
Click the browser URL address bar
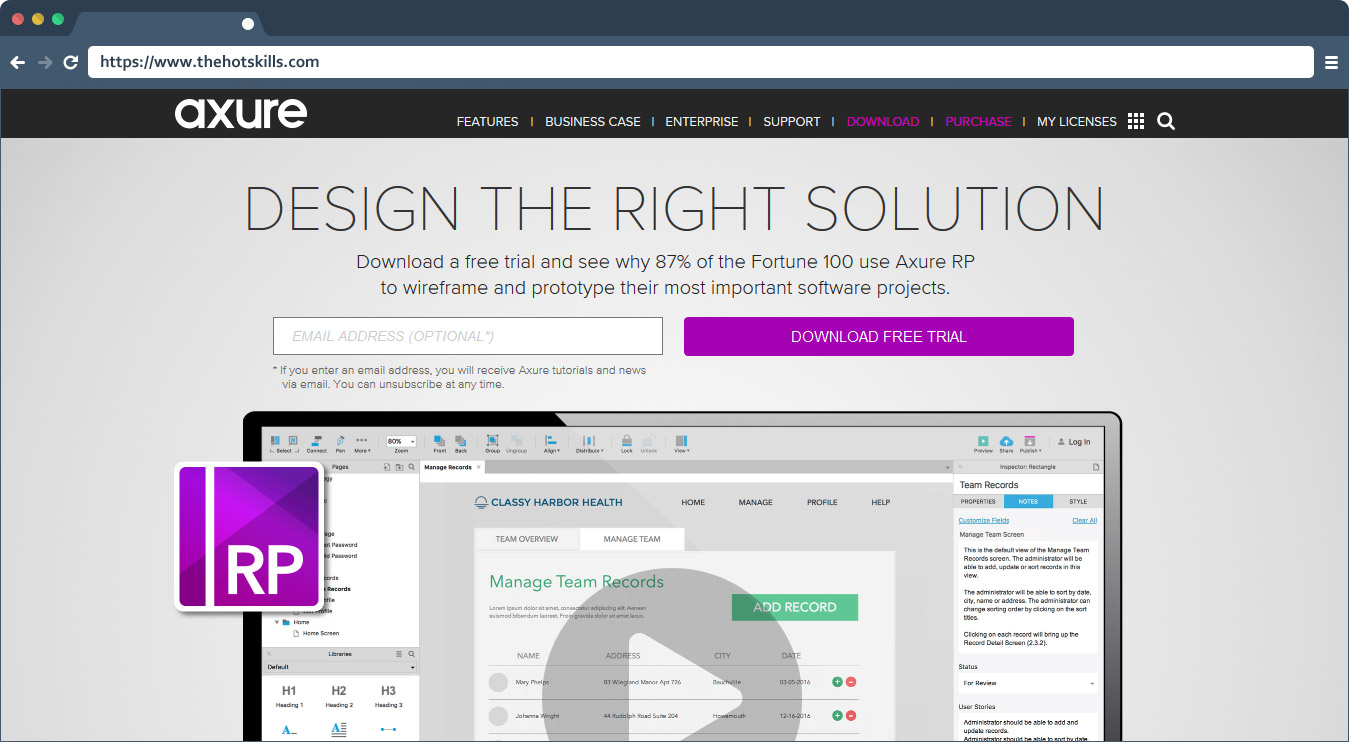(x=701, y=62)
